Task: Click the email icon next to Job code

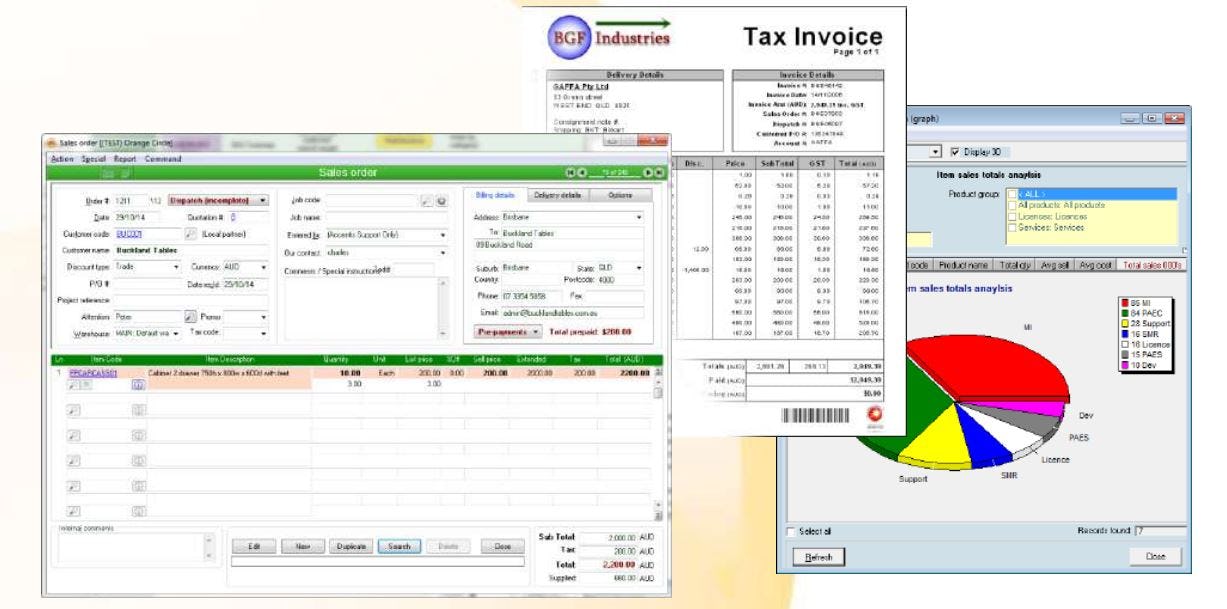Action: [x=443, y=201]
